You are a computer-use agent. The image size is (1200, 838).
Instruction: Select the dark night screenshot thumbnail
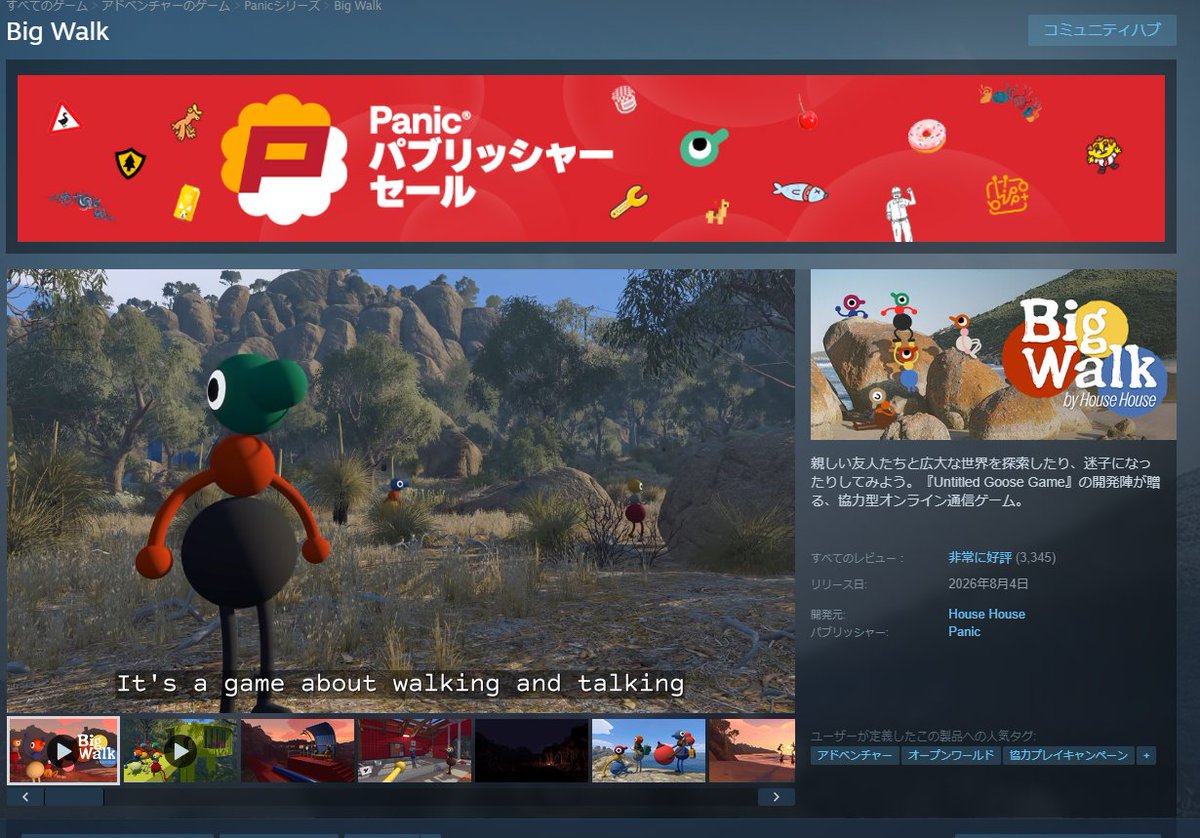click(531, 750)
